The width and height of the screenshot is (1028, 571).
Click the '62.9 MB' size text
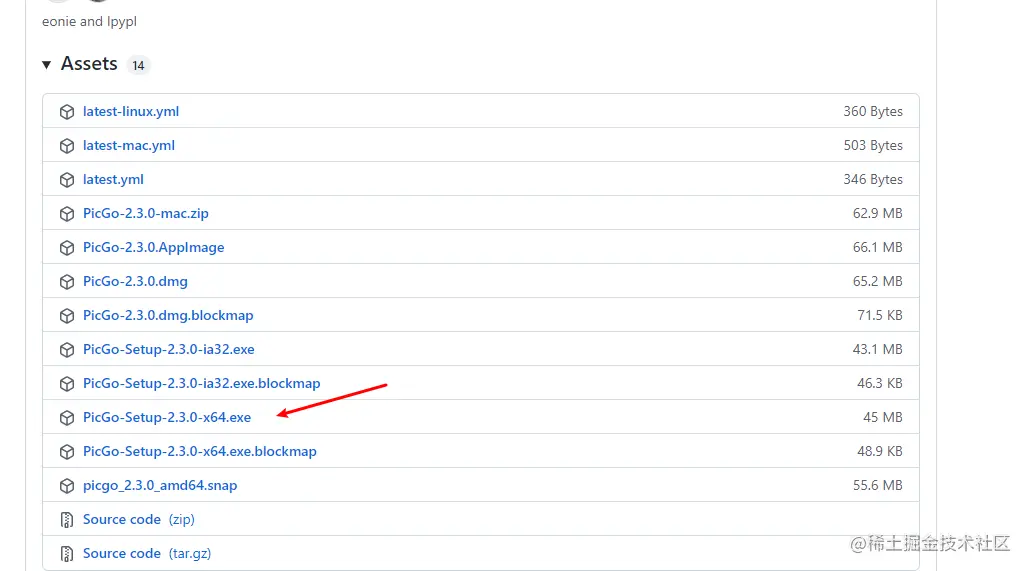click(x=877, y=214)
